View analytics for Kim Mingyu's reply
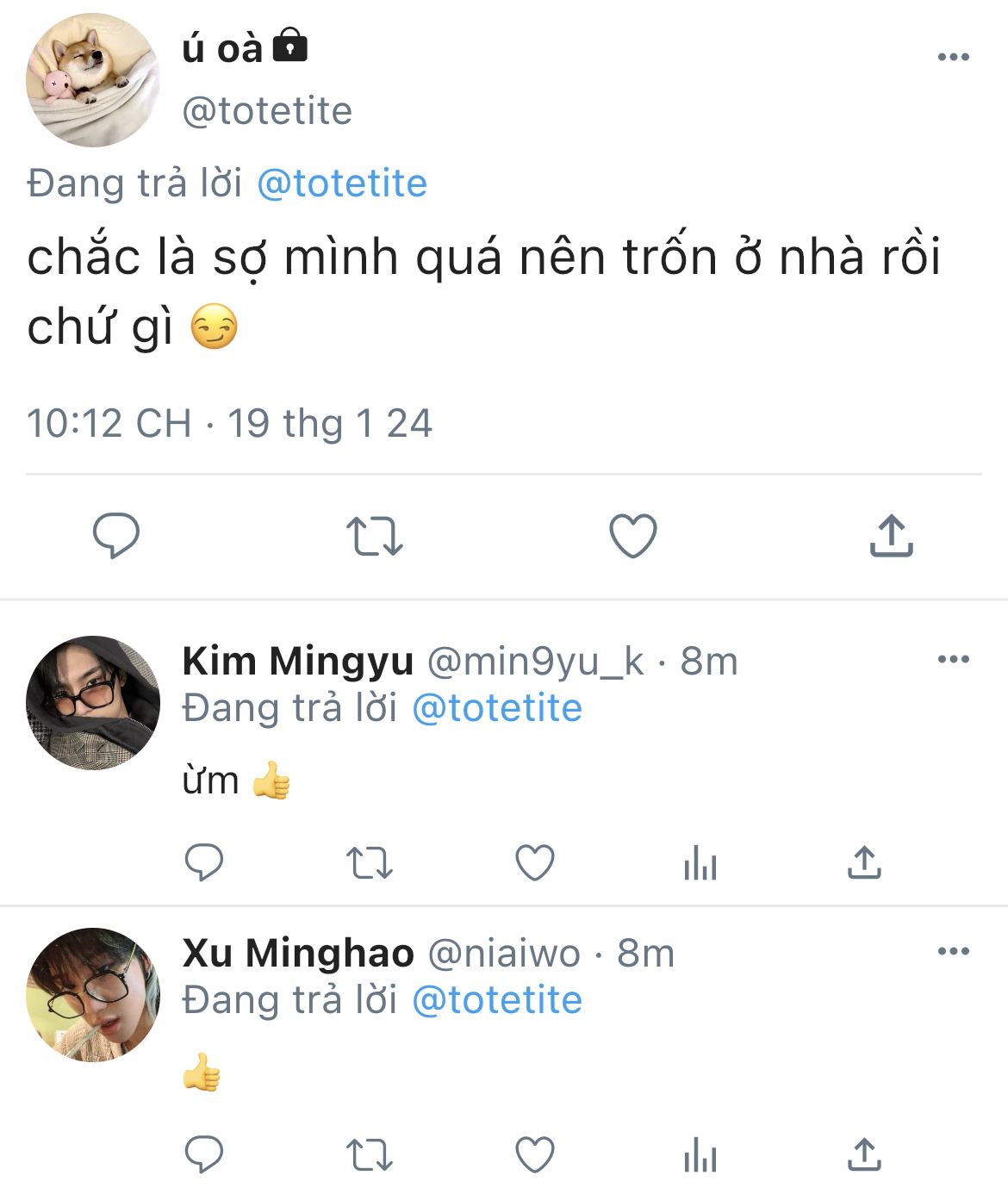Screen dimensions: 1008x1194 tap(700, 862)
